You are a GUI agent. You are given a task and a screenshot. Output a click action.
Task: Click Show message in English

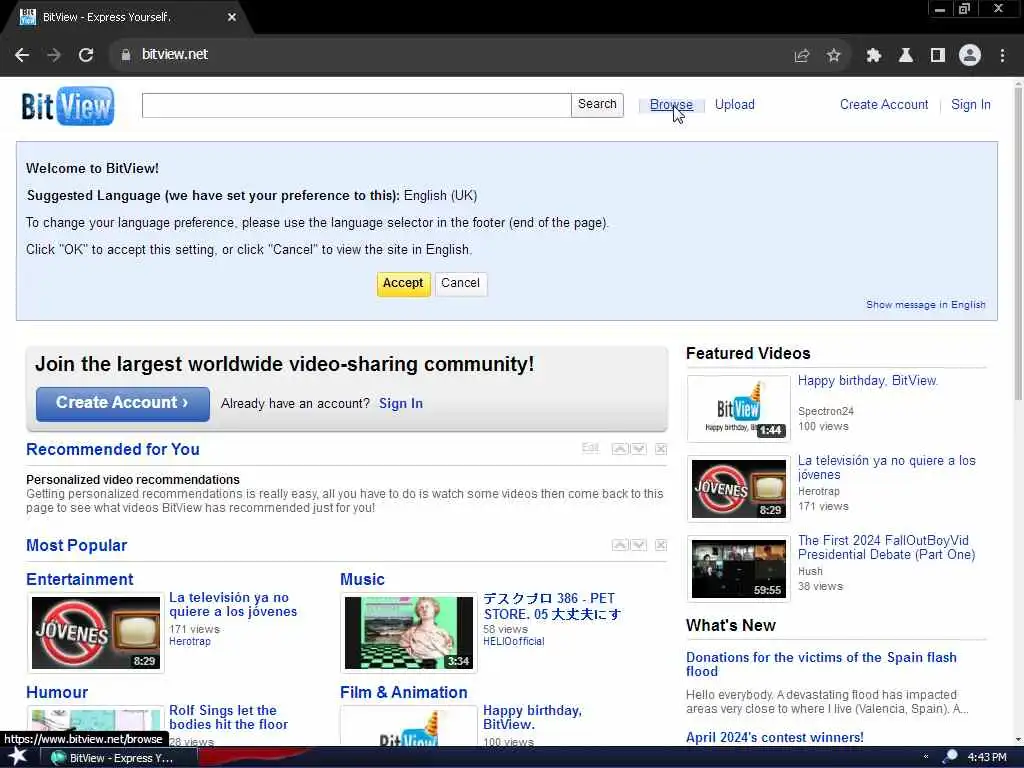pyautogui.click(x=925, y=305)
